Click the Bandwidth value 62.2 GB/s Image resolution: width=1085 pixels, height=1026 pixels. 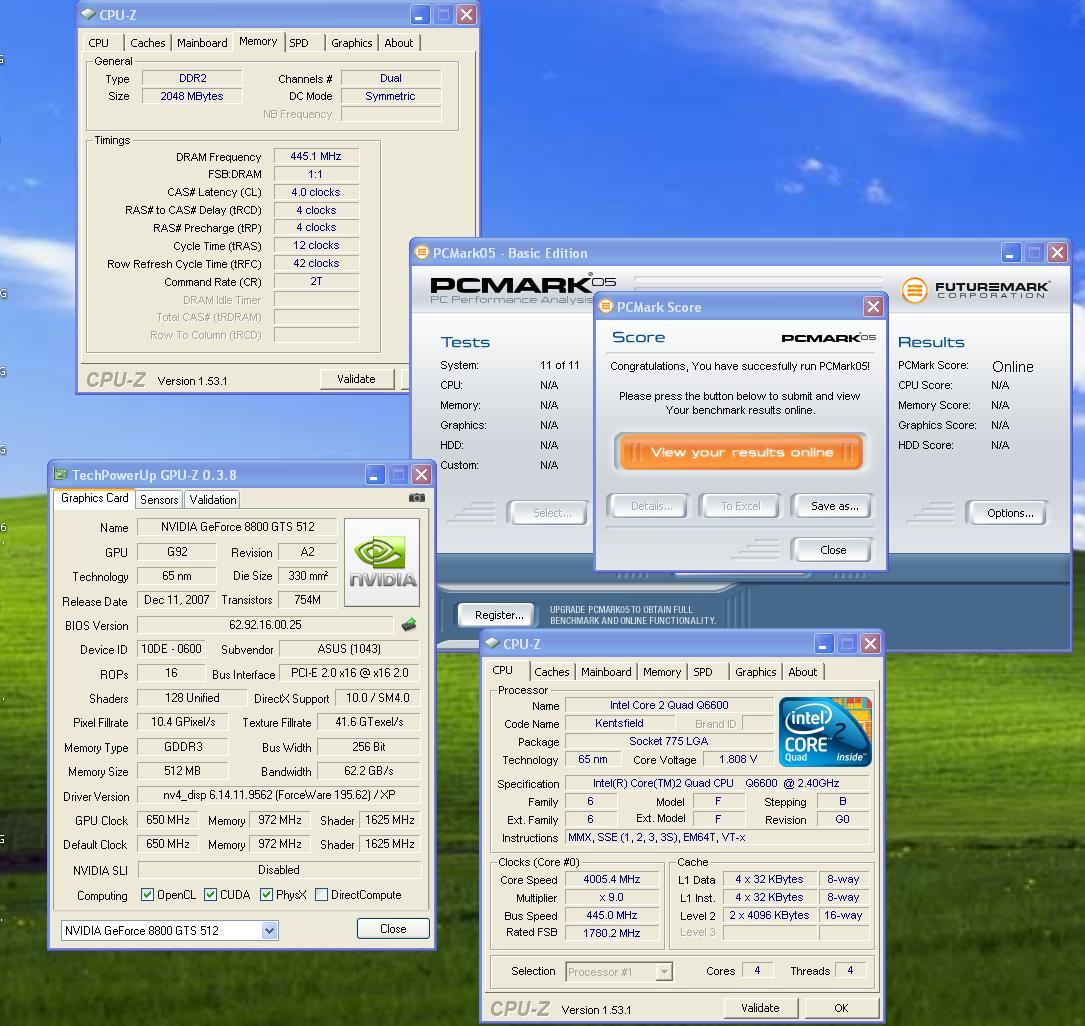click(x=368, y=771)
